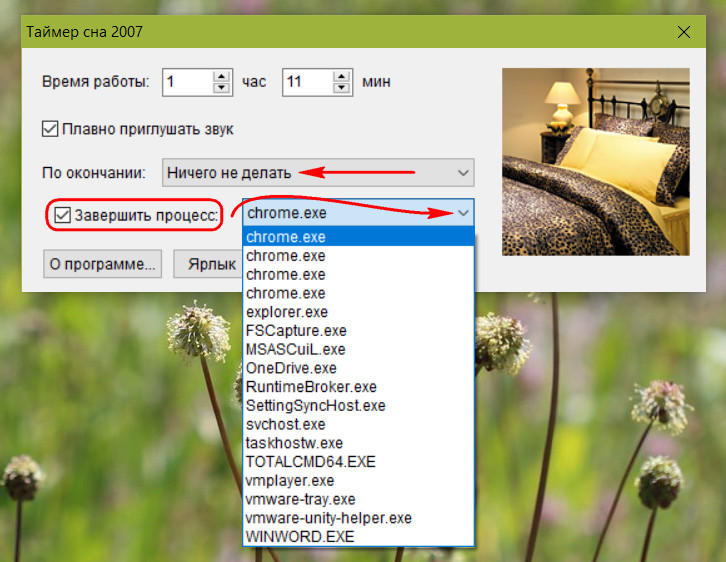Select taskhostw.exe process entry
This screenshot has height=562, width=726.
point(358,443)
